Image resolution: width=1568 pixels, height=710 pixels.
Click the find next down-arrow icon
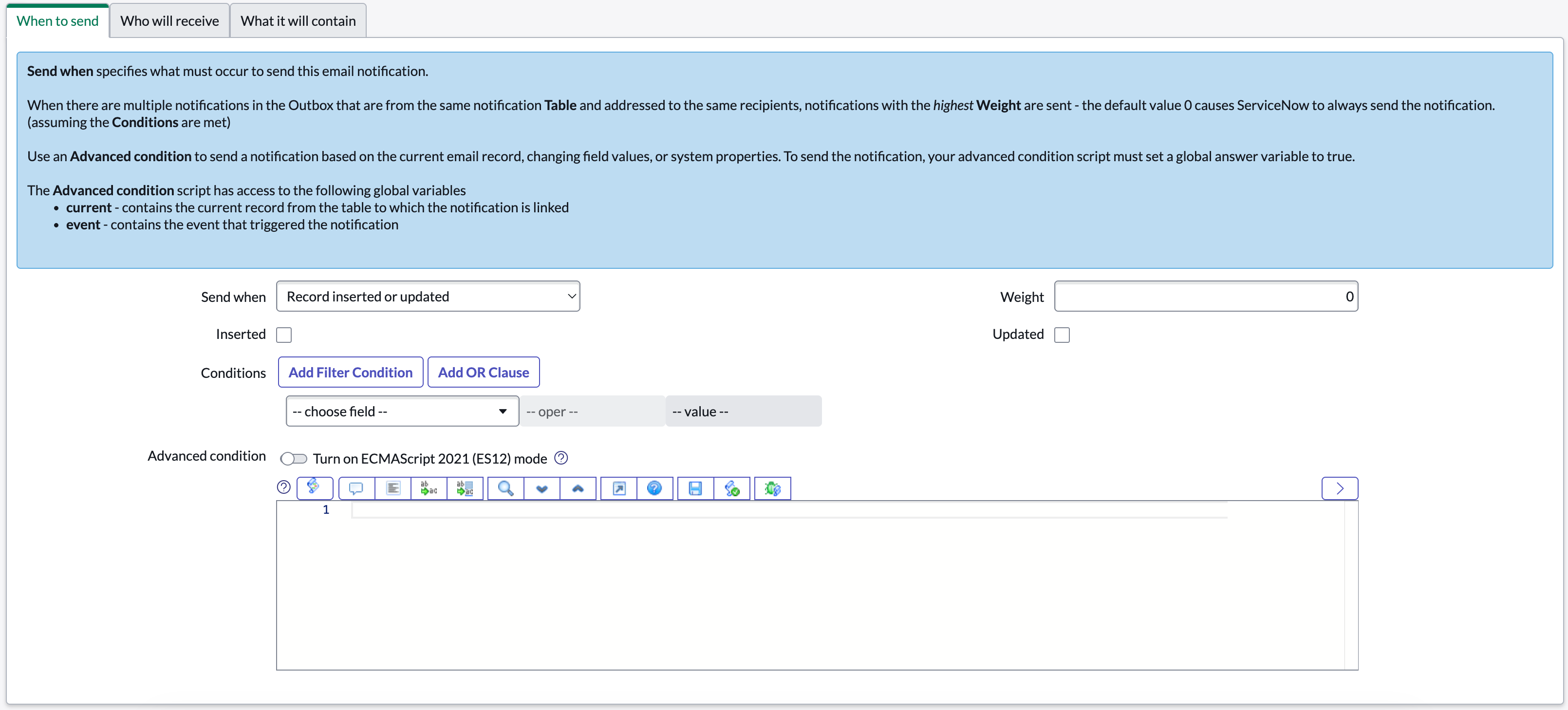click(x=541, y=488)
